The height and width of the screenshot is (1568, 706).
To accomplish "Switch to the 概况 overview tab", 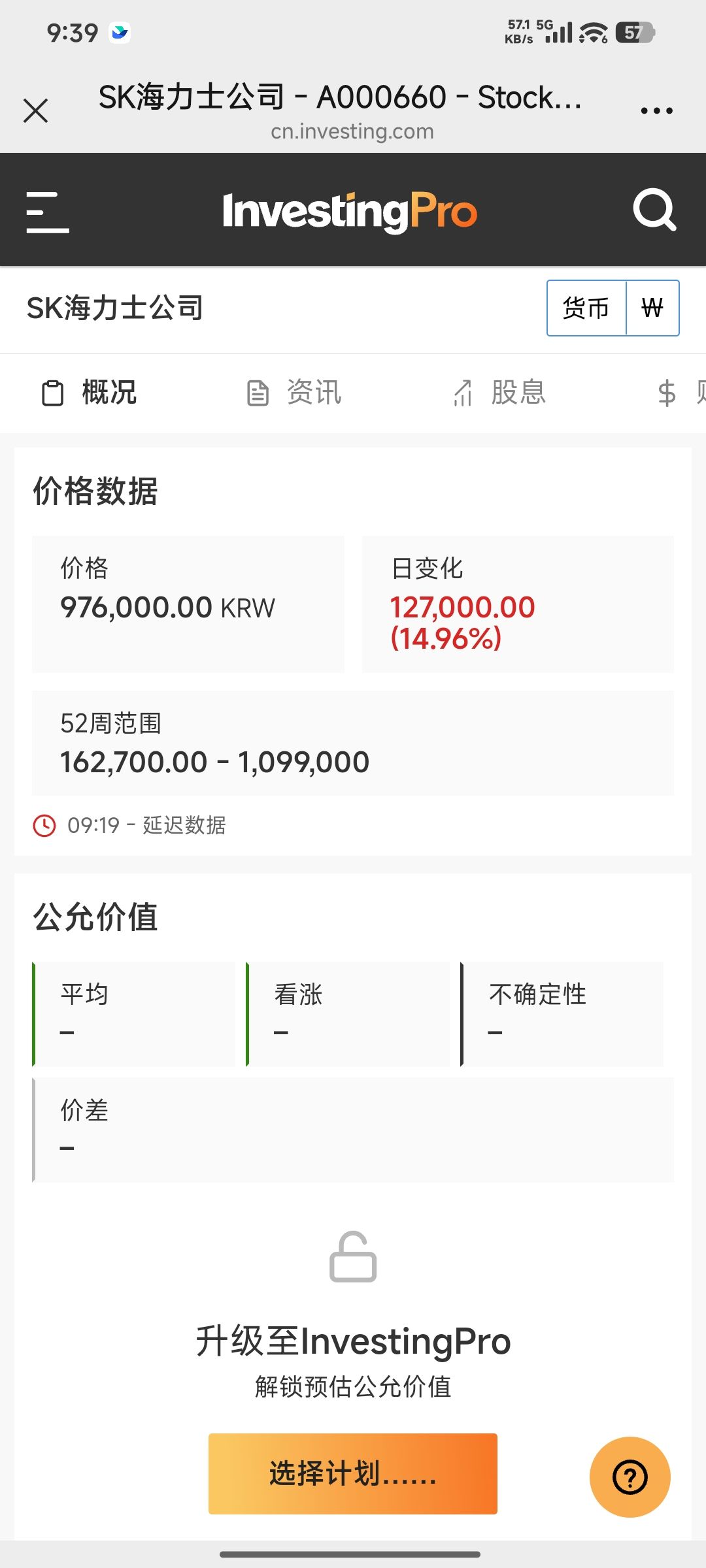I will click(x=90, y=393).
